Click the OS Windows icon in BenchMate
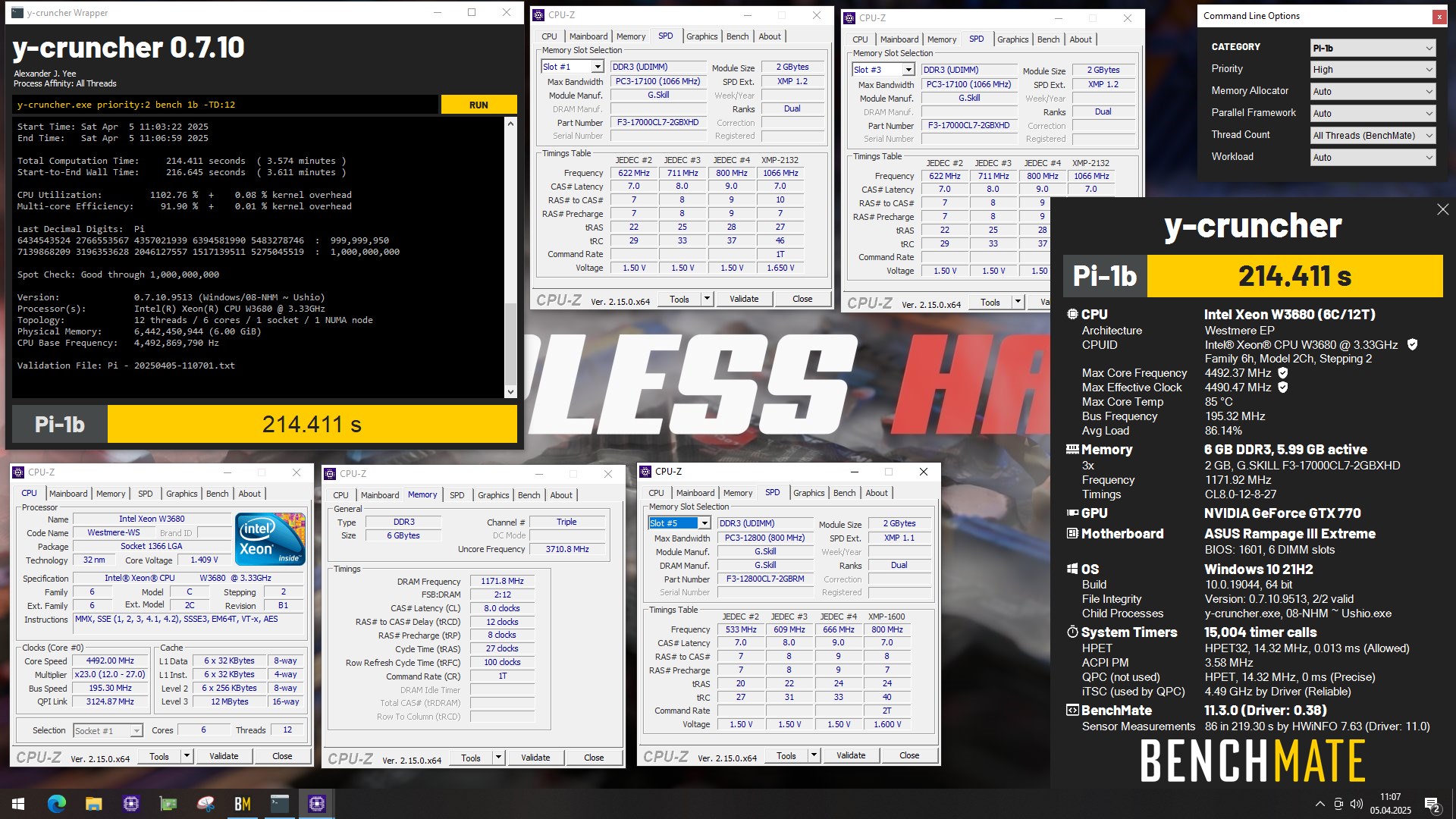 (x=1072, y=569)
